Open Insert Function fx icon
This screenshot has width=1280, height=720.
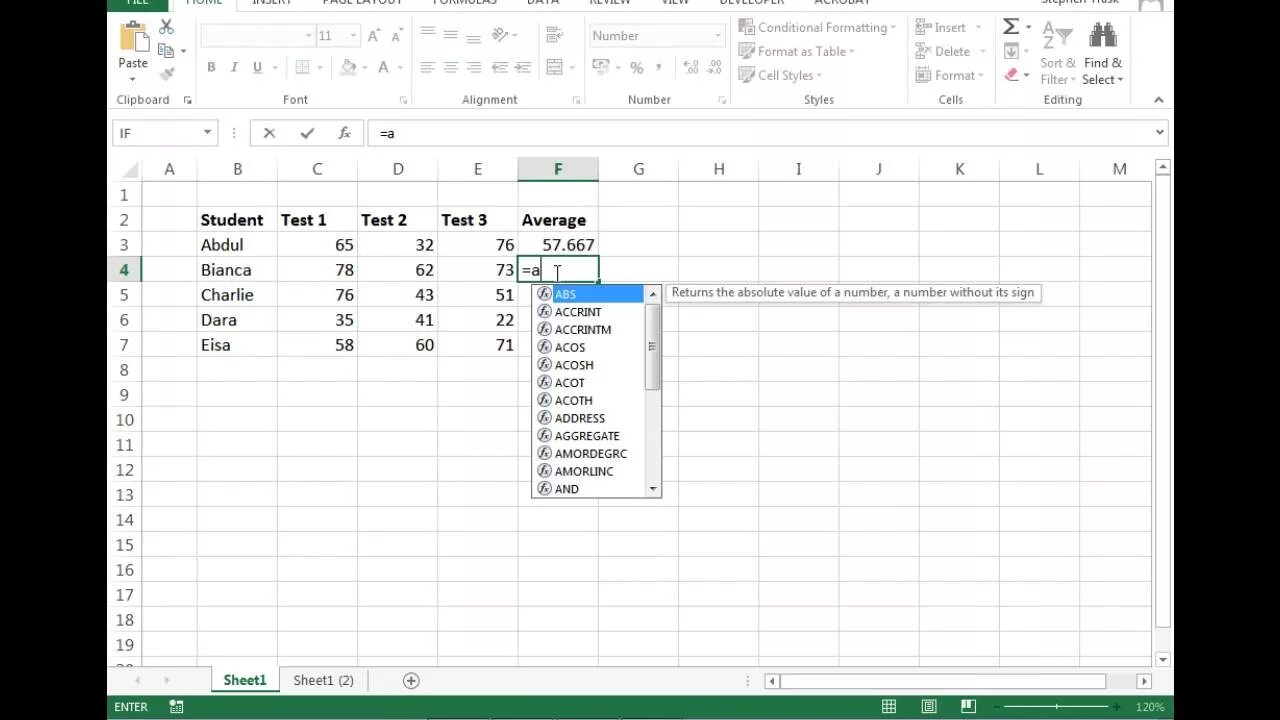(344, 133)
